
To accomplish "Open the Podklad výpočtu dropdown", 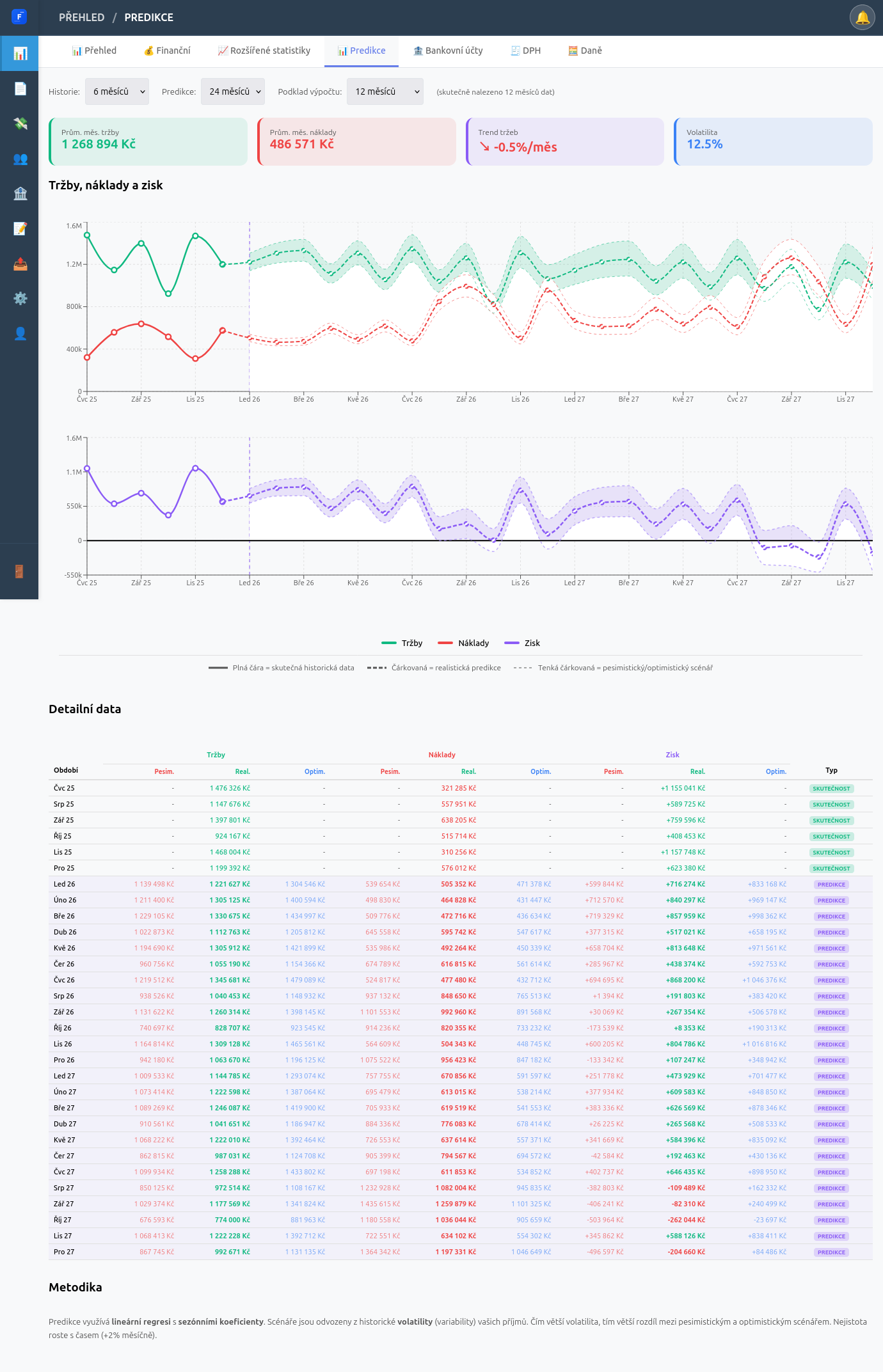I will pyautogui.click(x=385, y=91).
